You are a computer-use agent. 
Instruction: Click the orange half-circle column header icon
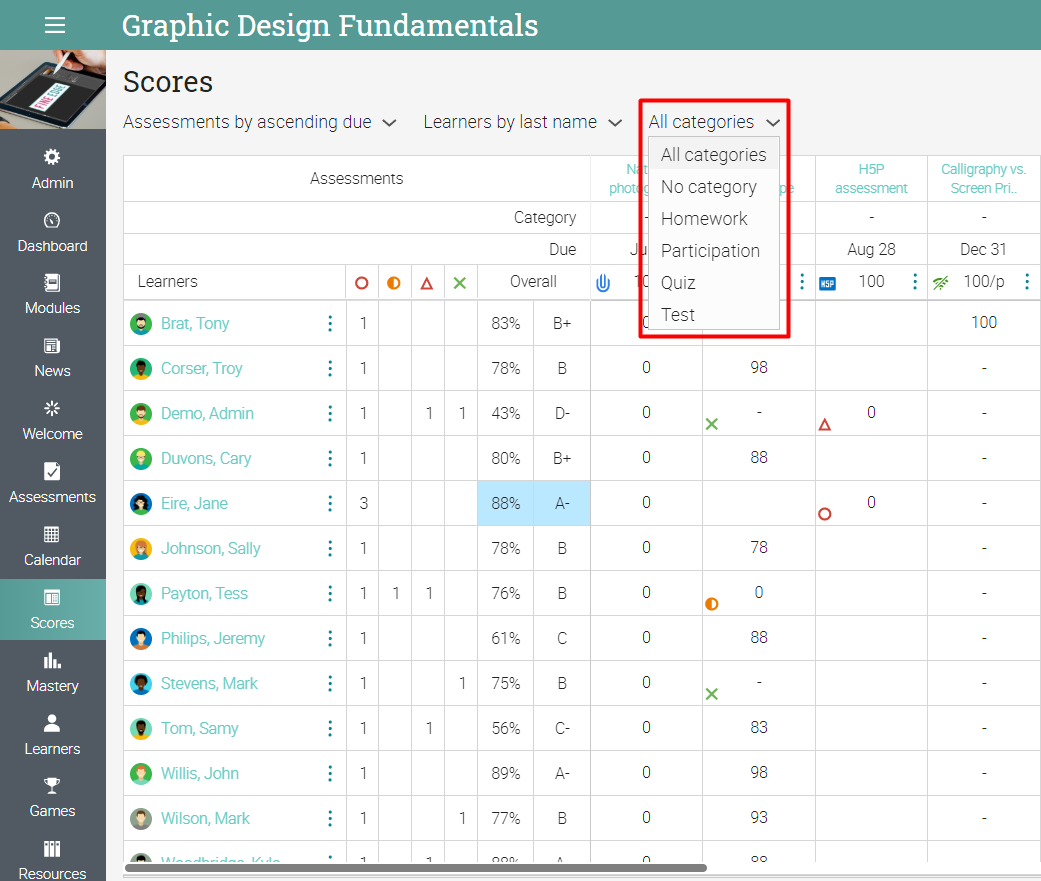click(x=394, y=283)
